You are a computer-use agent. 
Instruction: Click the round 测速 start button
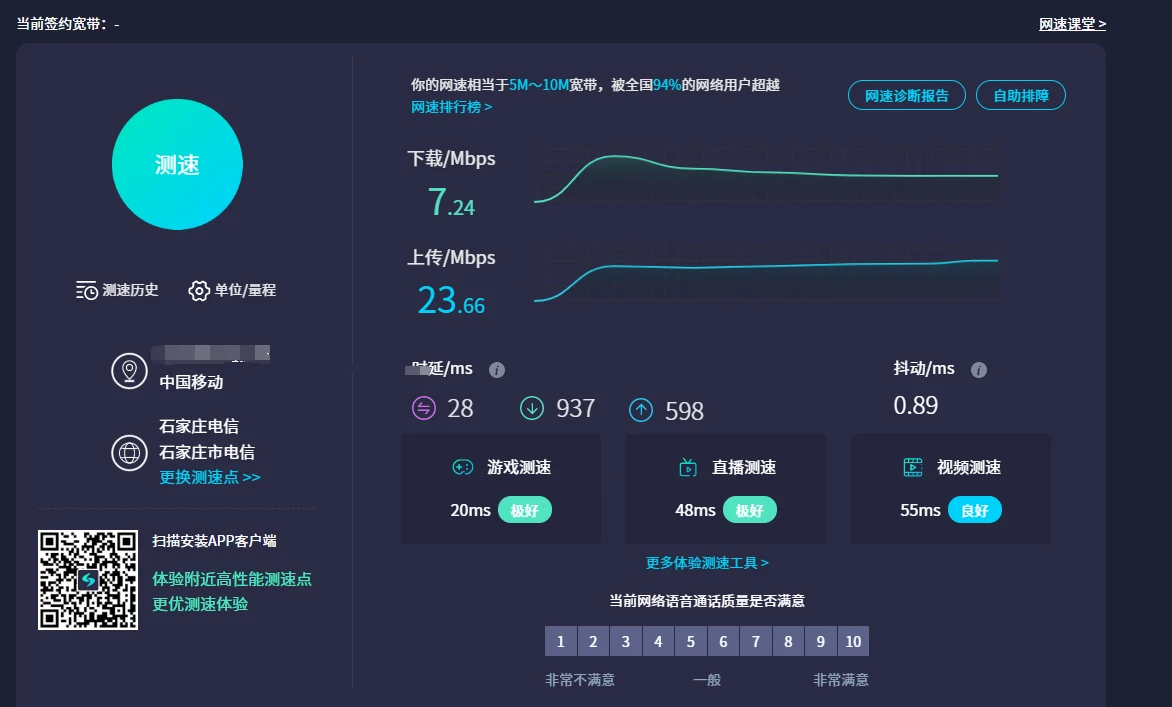pos(177,165)
